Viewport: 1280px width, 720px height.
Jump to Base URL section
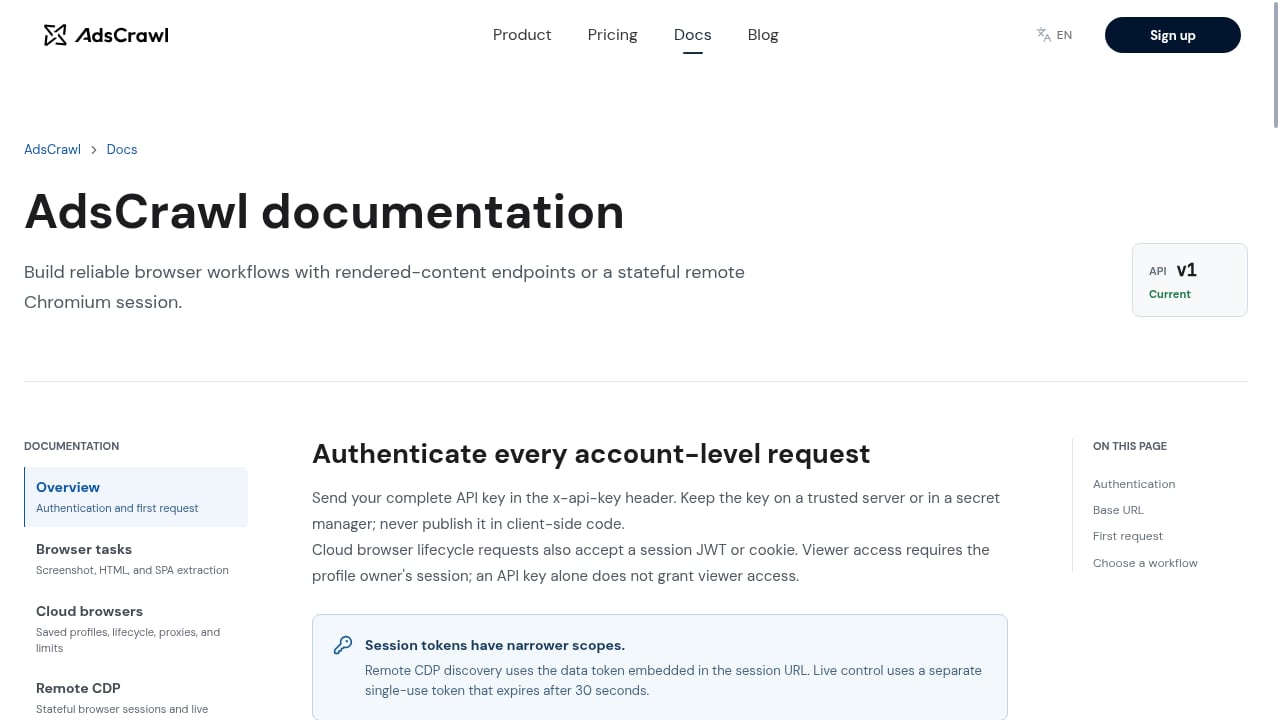click(1118, 510)
